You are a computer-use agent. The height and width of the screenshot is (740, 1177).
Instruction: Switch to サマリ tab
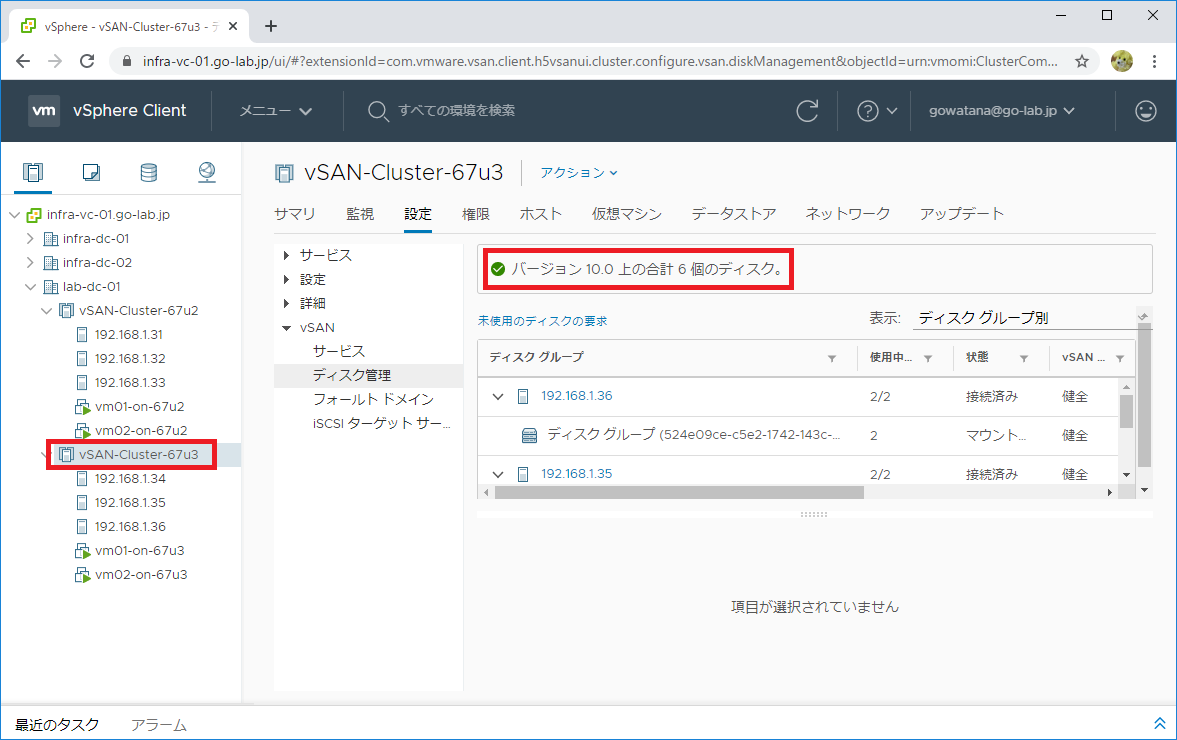(295, 214)
